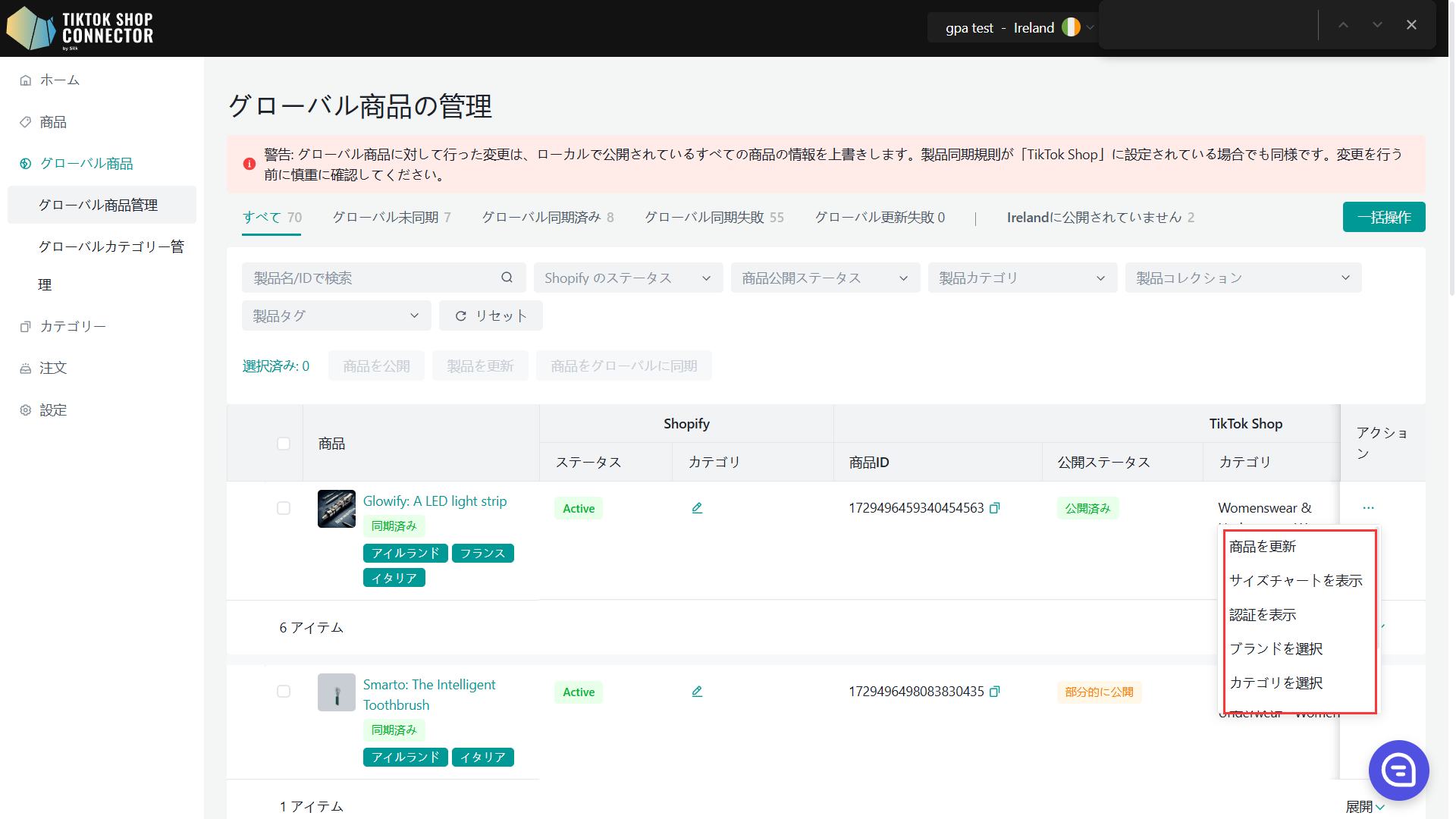Switch to すべて 70 tab
Image resolution: width=1456 pixels, height=819 pixels.
[271, 218]
